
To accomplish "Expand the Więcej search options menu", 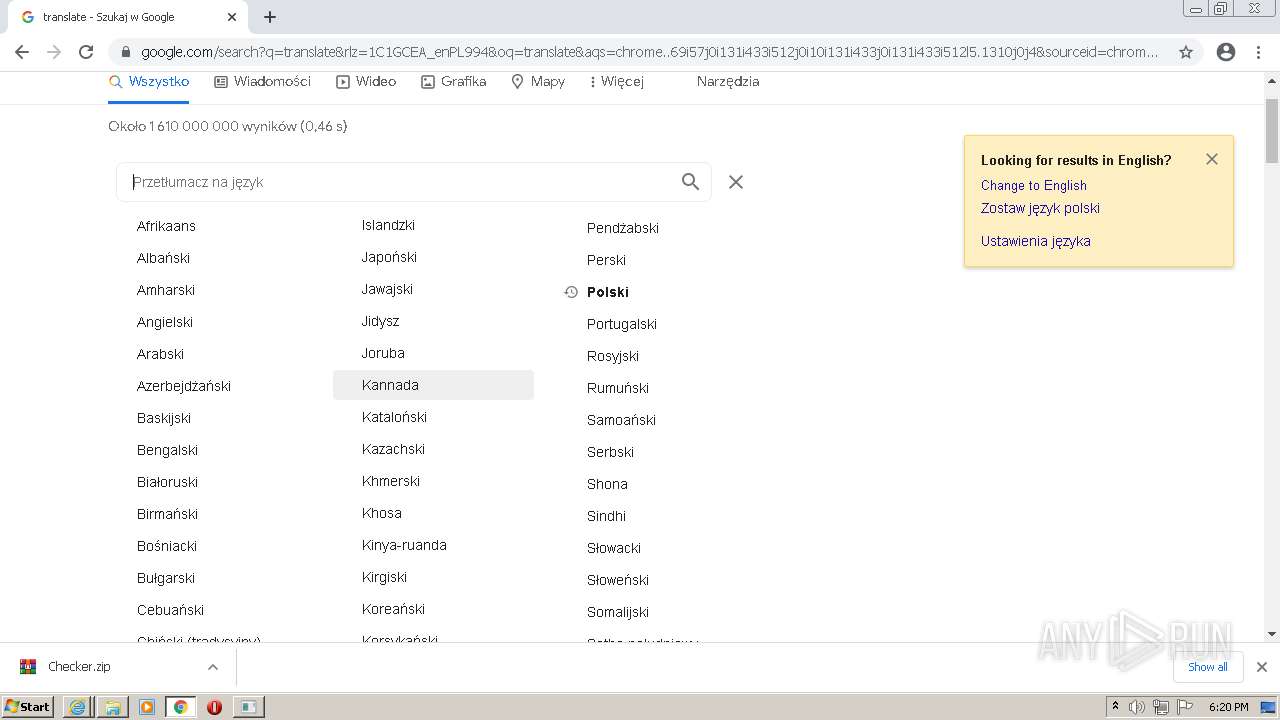I will (x=616, y=82).
